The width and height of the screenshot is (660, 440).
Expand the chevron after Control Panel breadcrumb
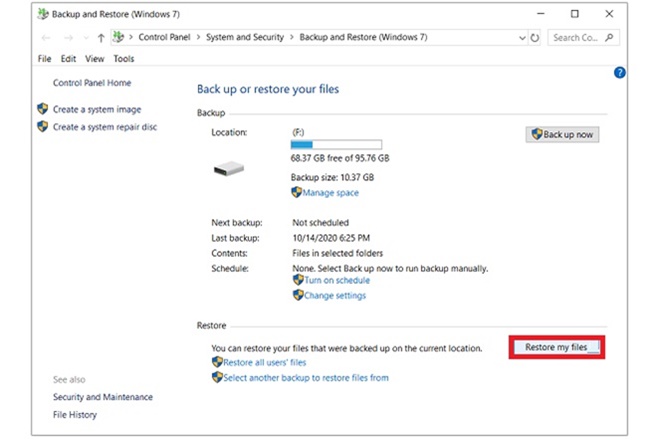click(x=198, y=37)
